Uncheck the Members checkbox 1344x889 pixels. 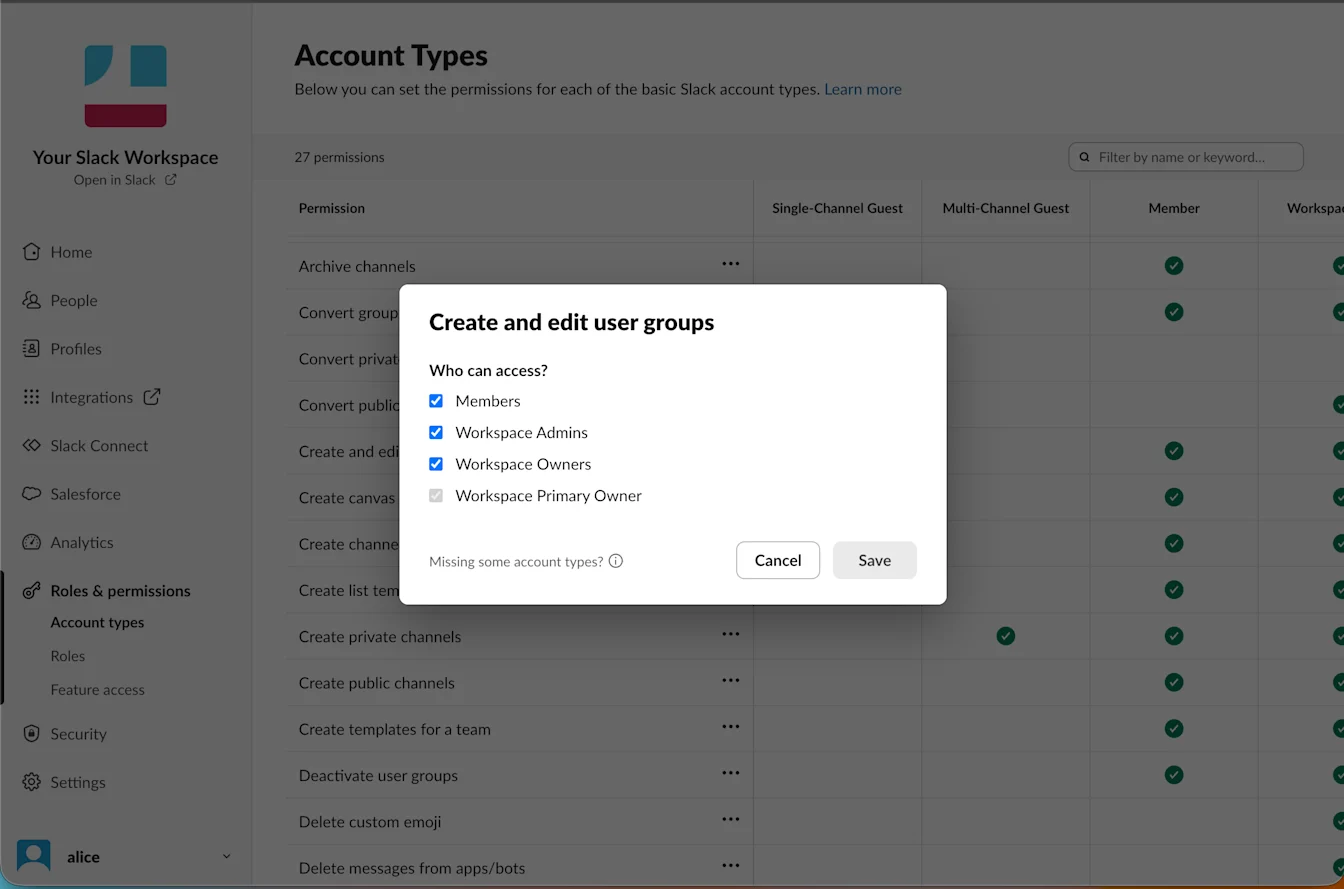tap(436, 401)
